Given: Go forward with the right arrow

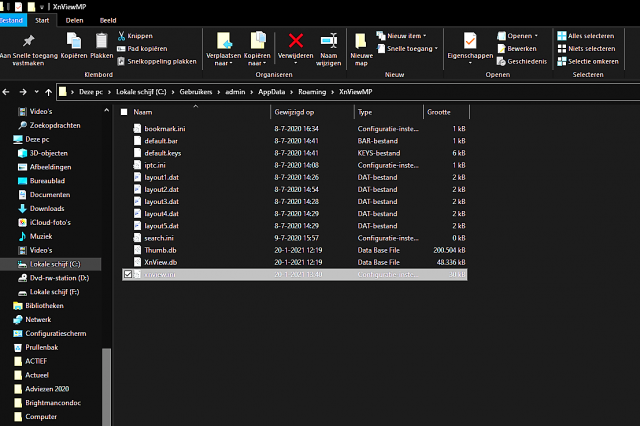Looking at the screenshot, I should (x=23, y=92).
